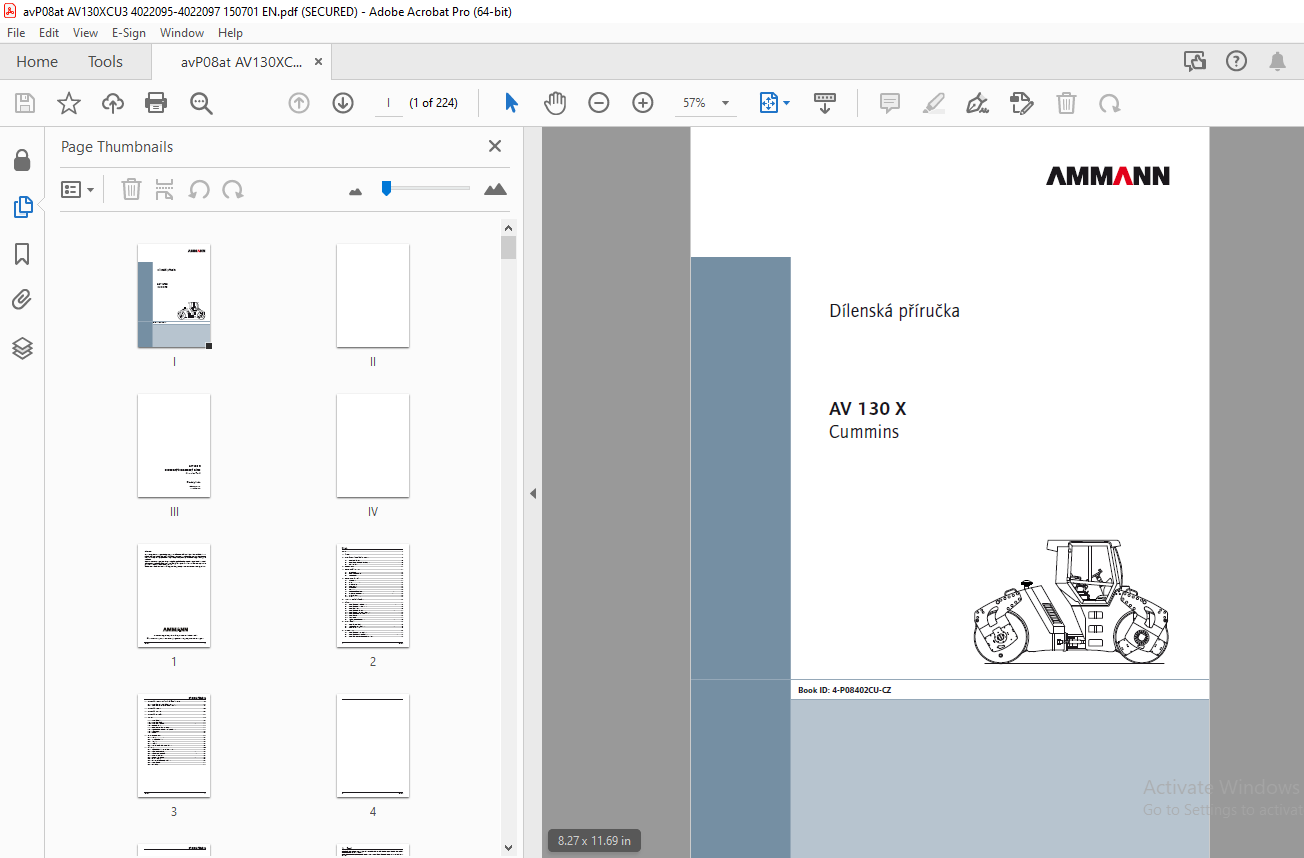Open the Help question mark icon
The height and width of the screenshot is (858, 1304).
pos(1236,62)
